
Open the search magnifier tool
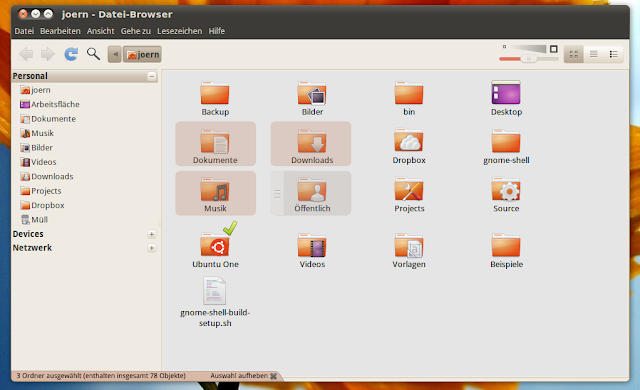(x=93, y=54)
